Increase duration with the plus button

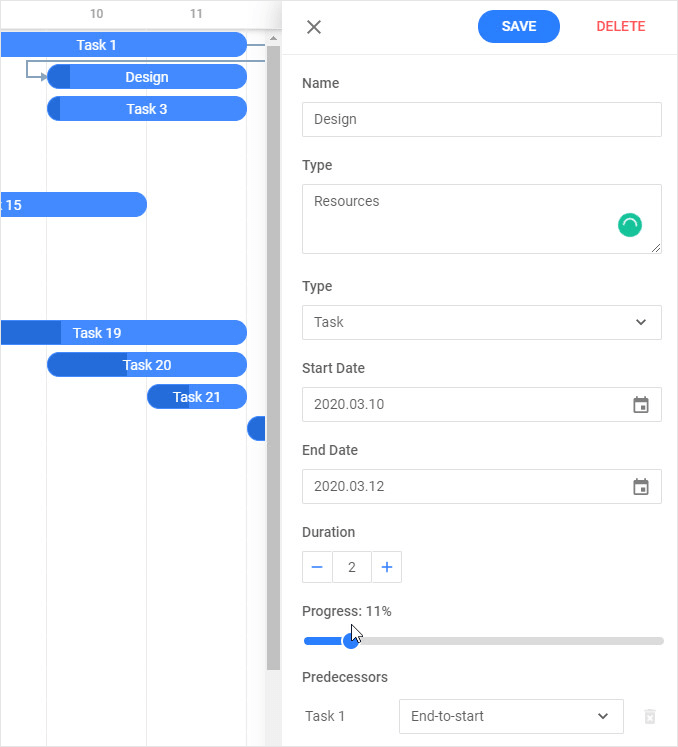point(386,567)
